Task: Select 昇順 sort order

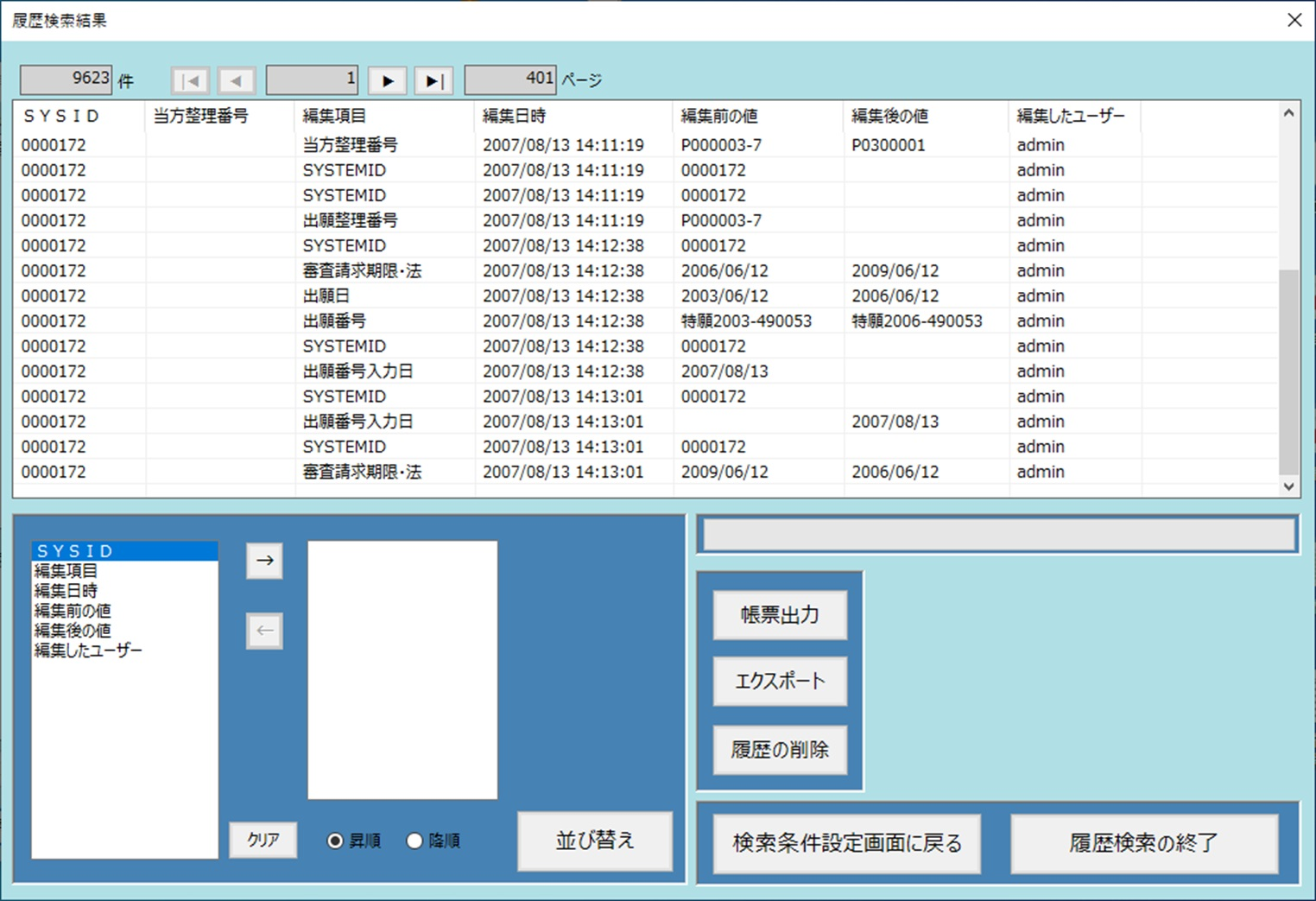Action: click(353, 841)
